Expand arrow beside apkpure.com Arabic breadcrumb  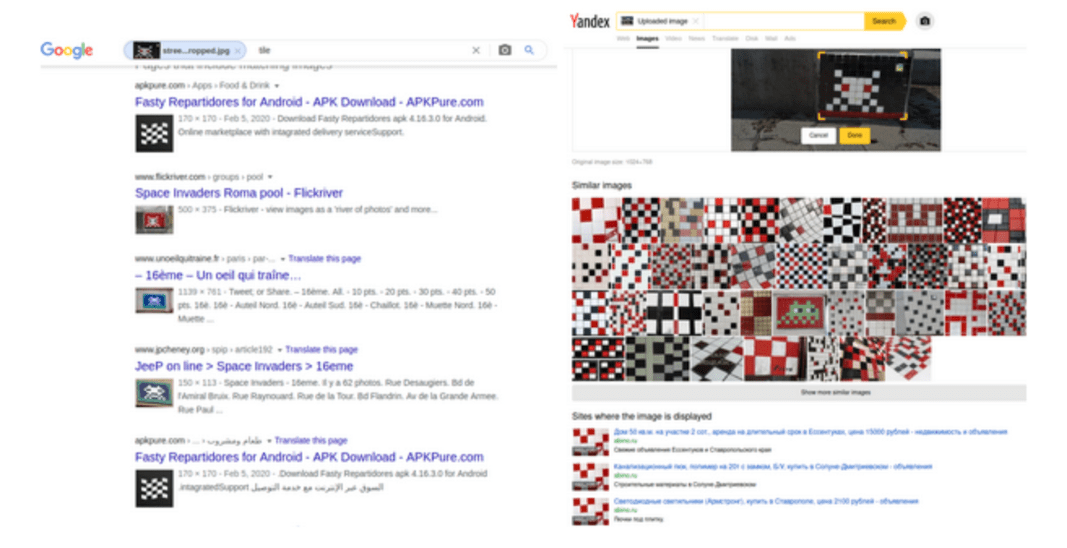coord(269,441)
